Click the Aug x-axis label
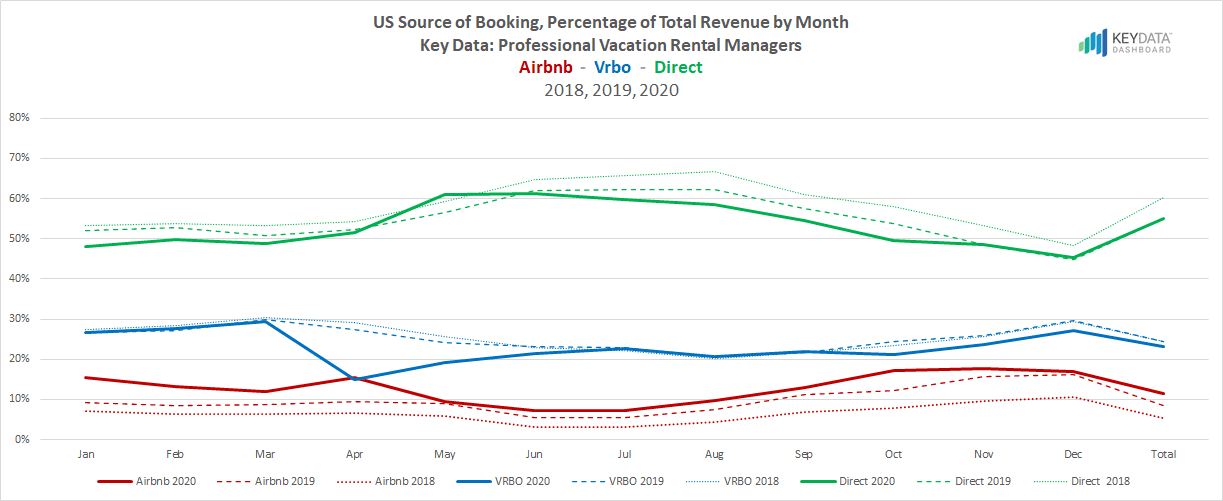This screenshot has height=501, width=1223. [x=713, y=454]
